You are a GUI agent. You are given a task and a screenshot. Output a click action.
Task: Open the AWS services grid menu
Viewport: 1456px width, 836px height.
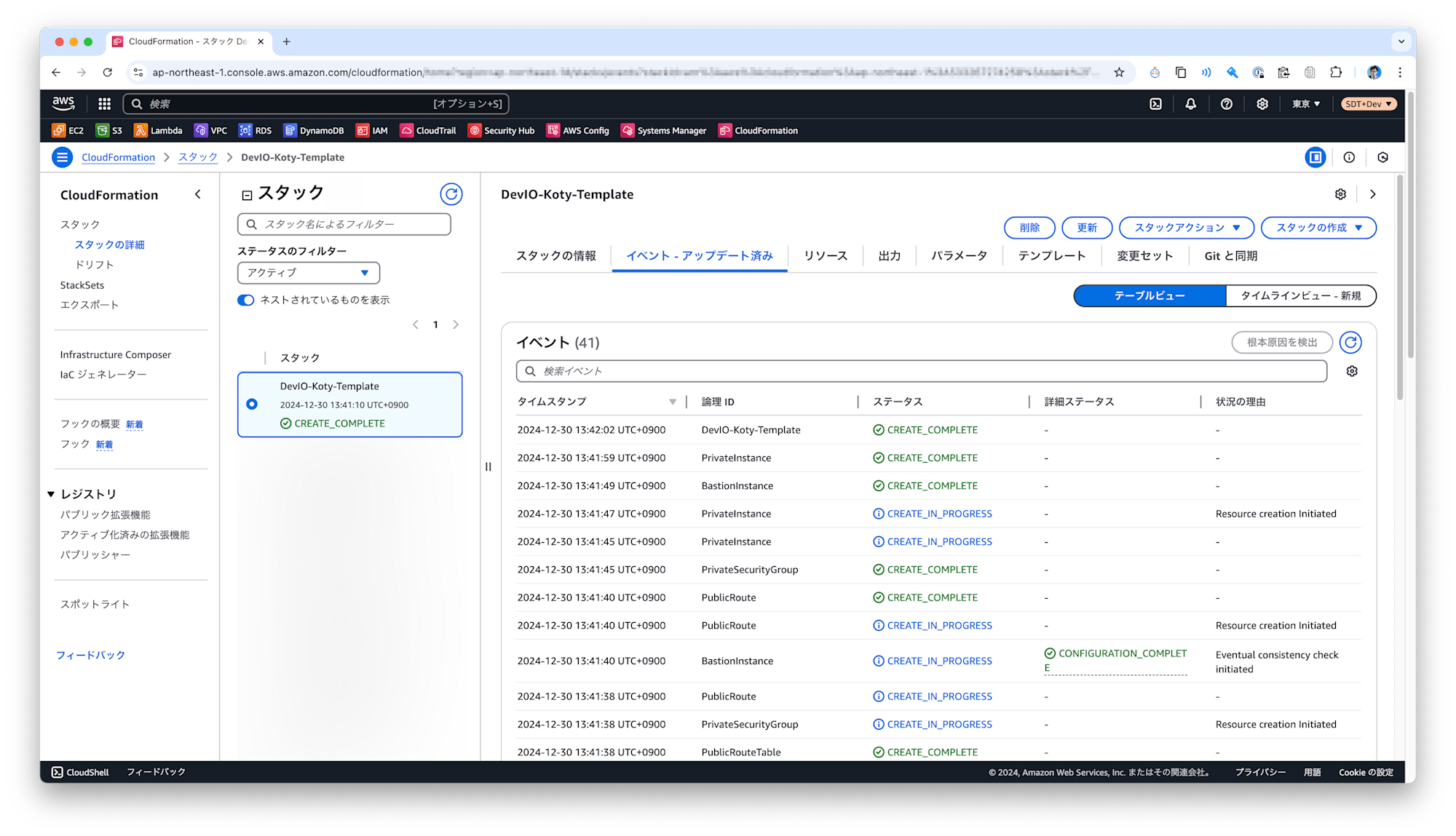click(104, 104)
